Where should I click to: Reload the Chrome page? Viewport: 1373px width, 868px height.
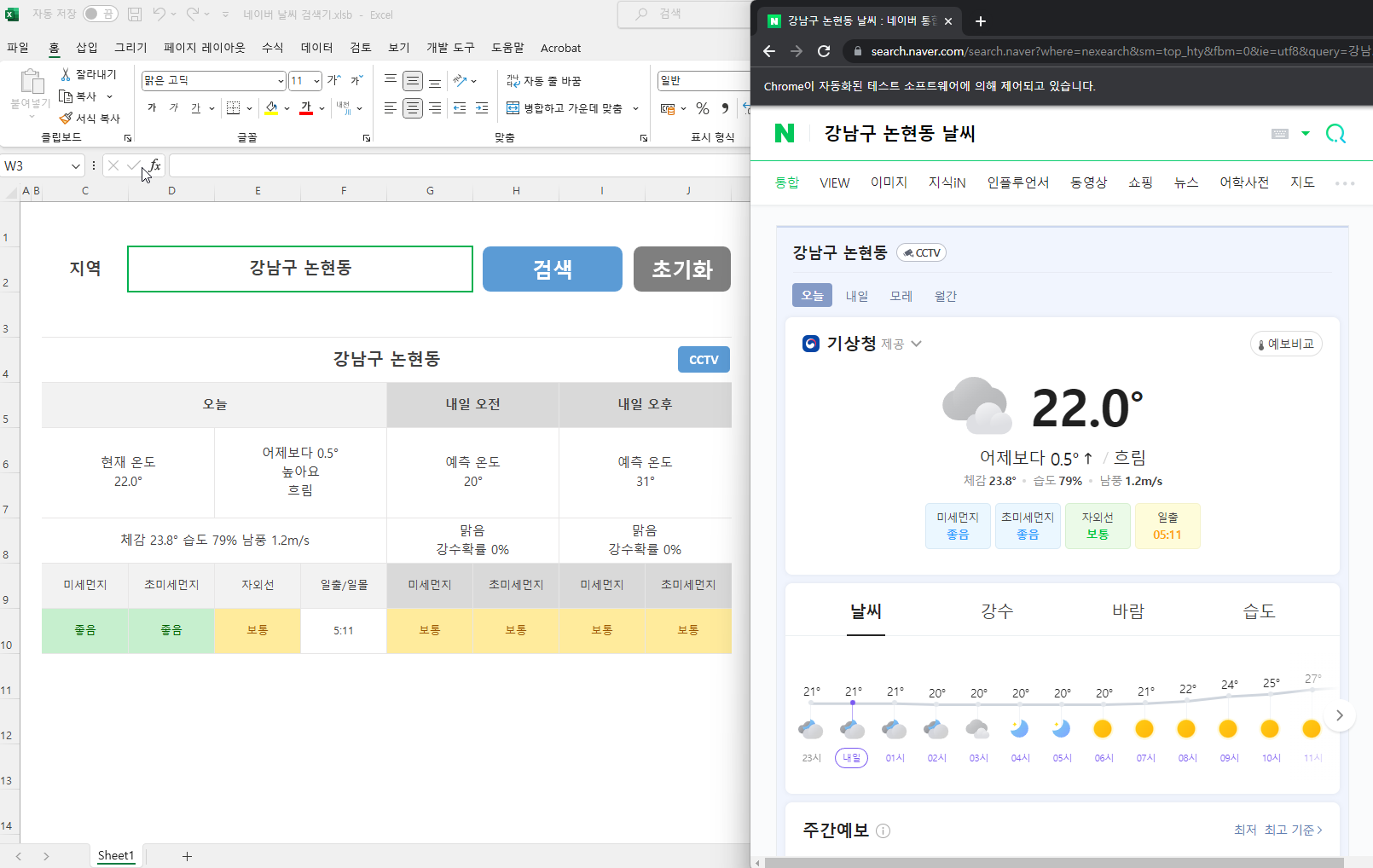824,51
